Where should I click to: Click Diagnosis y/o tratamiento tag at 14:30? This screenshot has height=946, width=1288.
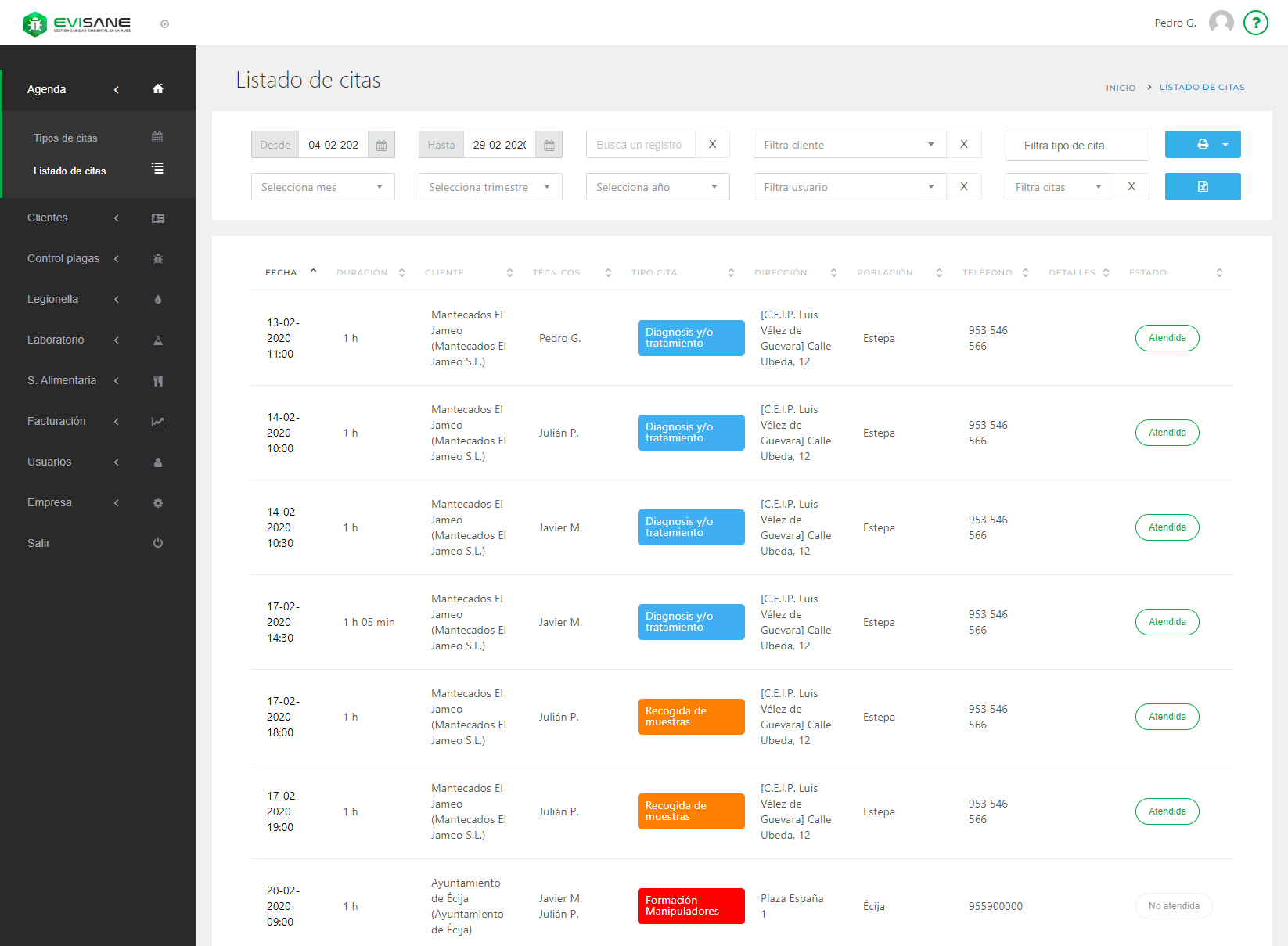(x=691, y=622)
